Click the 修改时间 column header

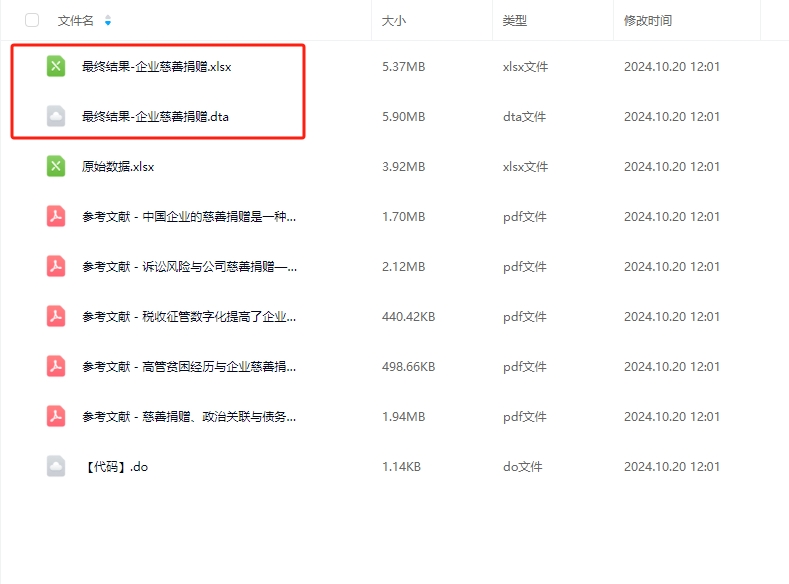tap(648, 21)
